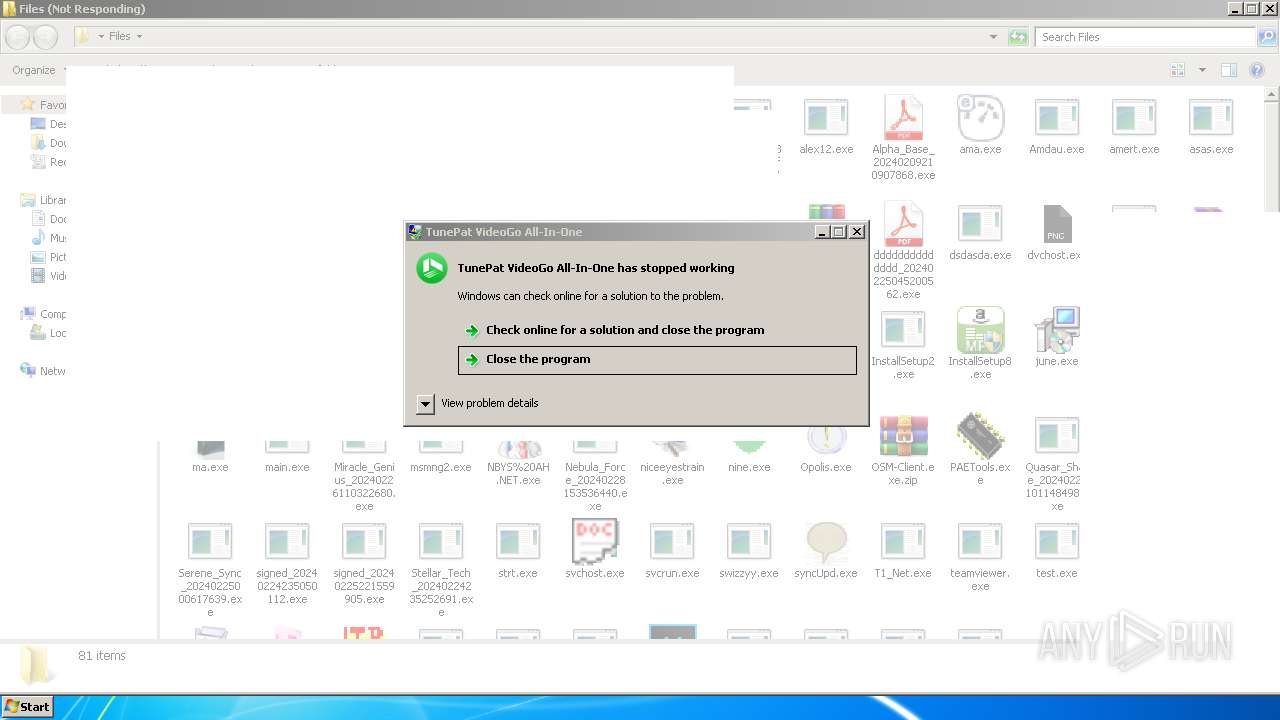This screenshot has width=1280, height=720.
Task: Toggle the preview pane button
Action: click(x=1229, y=70)
